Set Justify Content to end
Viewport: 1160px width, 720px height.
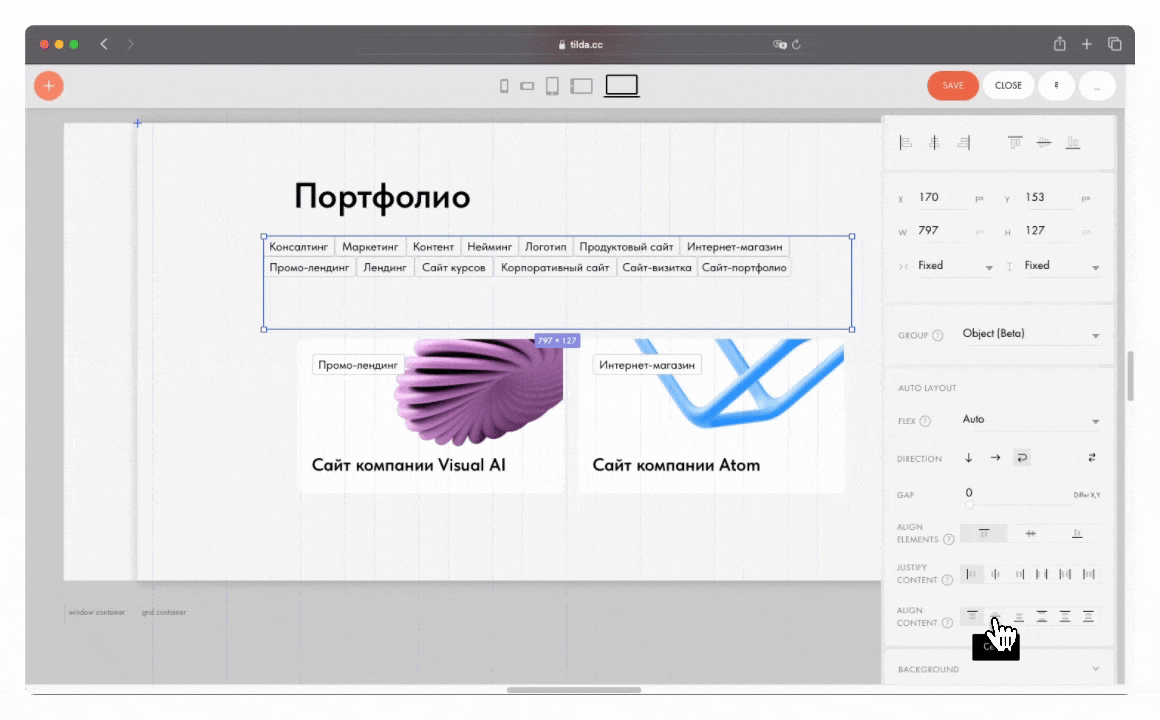(x=1019, y=574)
